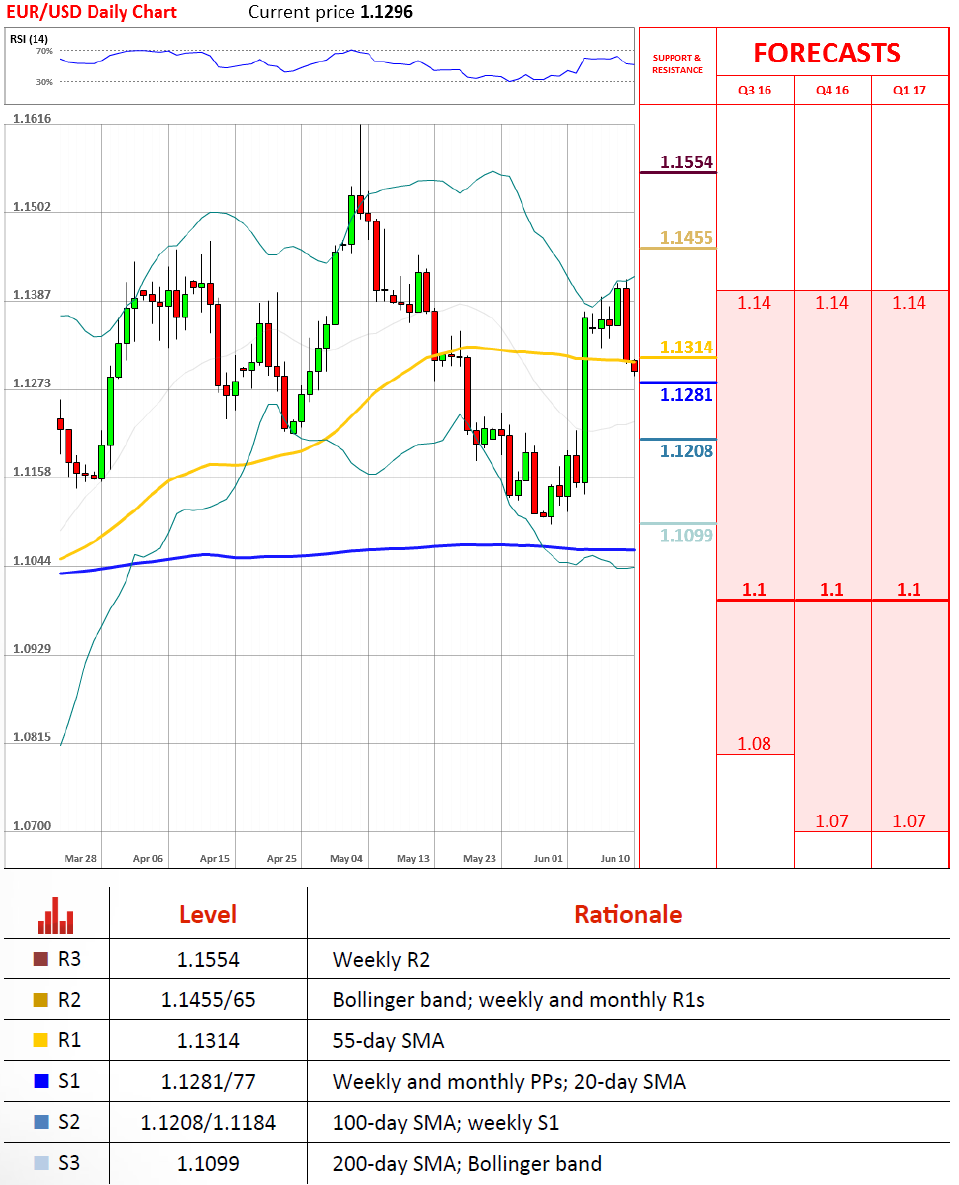
Task: Click the 1.07 low forecast under Q4 16
Action: tap(832, 821)
